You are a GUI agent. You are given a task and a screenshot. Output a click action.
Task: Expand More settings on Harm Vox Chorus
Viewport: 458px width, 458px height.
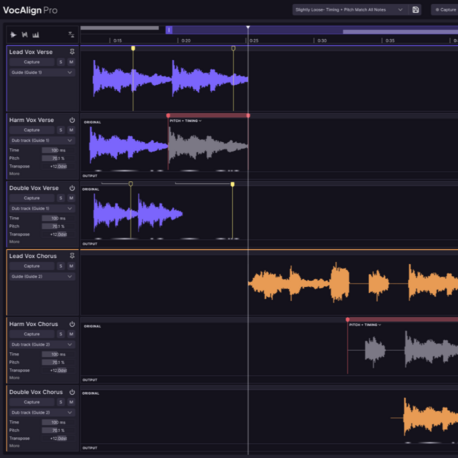(x=14, y=378)
